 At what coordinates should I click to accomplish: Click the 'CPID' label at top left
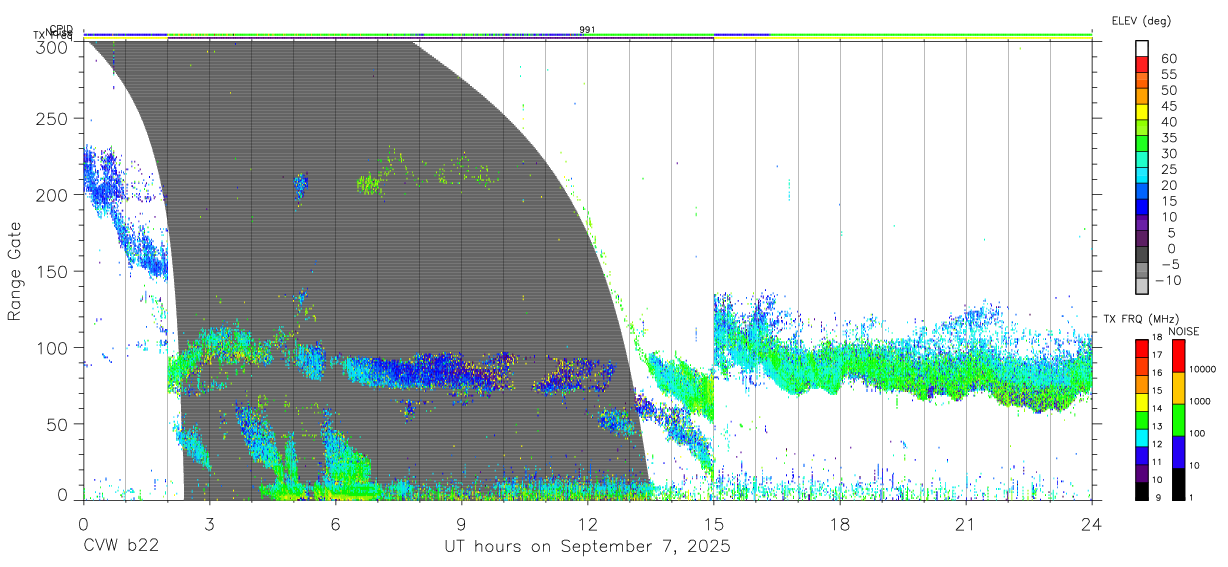[61, 29]
